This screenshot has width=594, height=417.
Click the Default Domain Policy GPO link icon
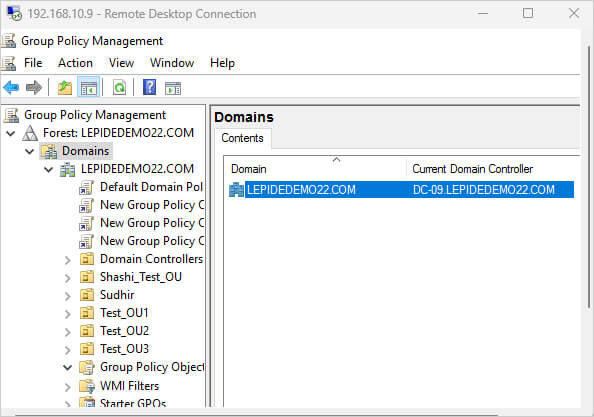86,187
